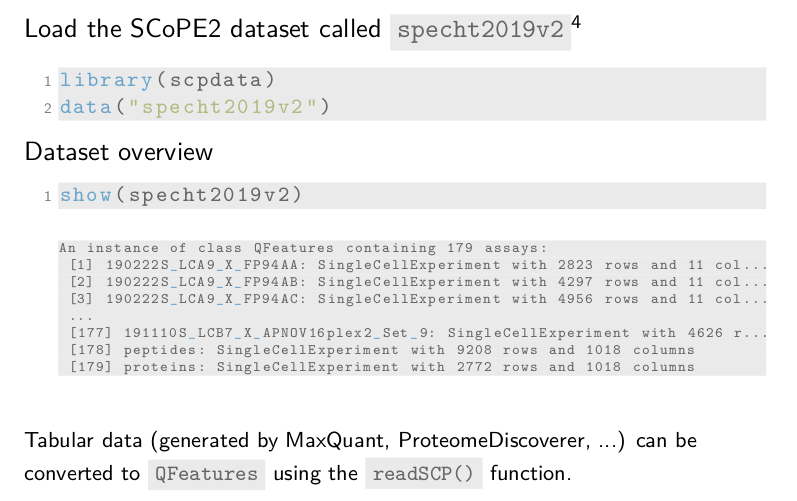This screenshot has height=501, width=797.
Task: Click the peptides assay line [178]
Action: (382, 350)
